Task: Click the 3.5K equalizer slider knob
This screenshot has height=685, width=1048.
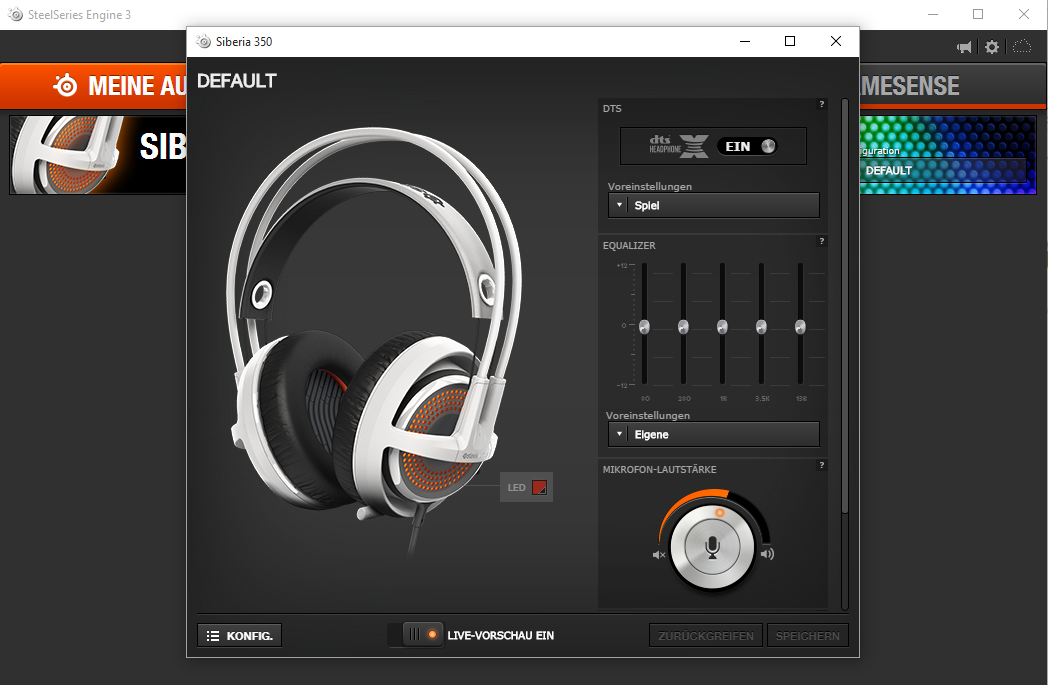Action: click(x=761, y=327)
